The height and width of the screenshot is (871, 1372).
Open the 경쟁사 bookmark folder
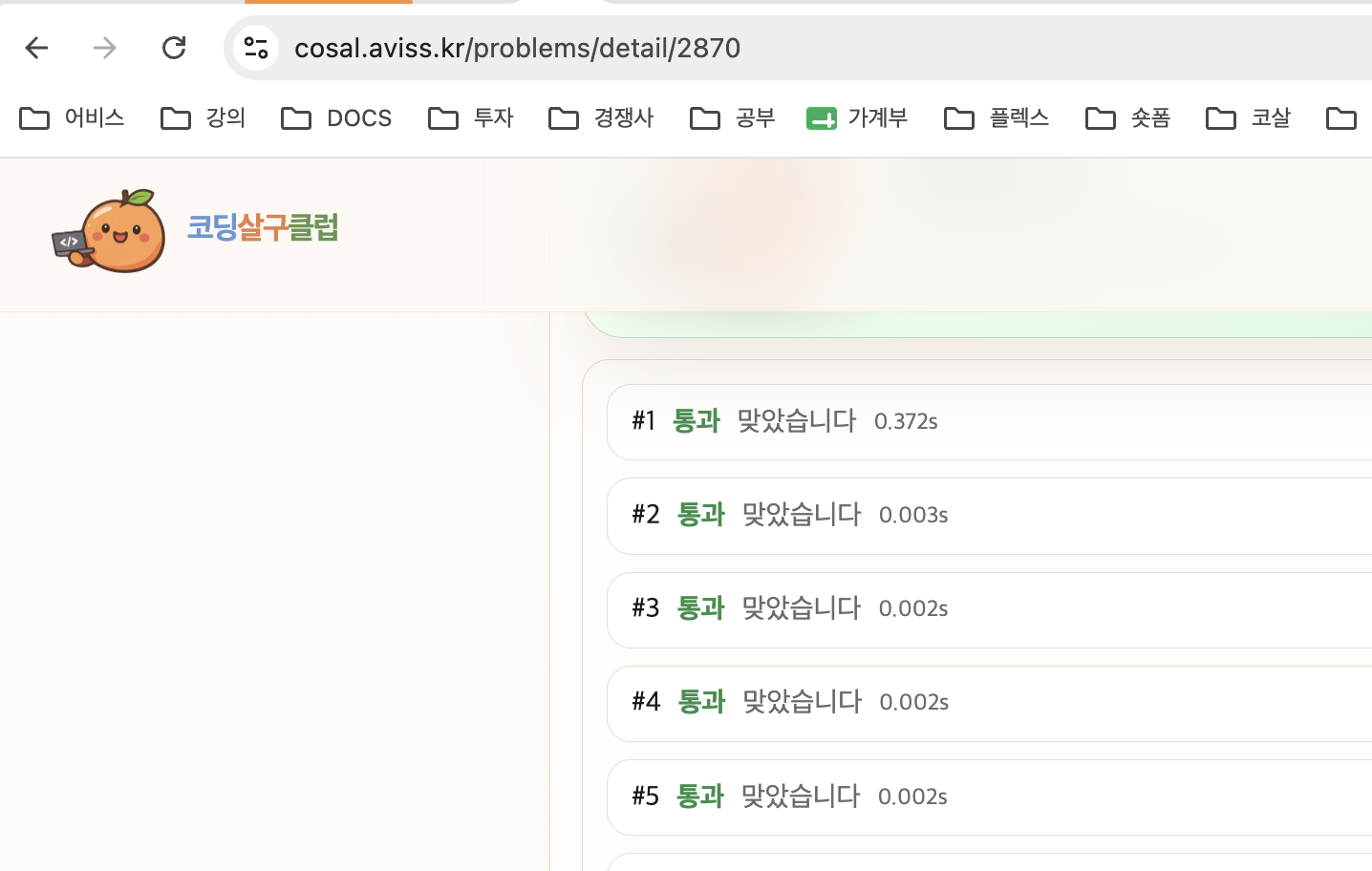click(601, 118)
